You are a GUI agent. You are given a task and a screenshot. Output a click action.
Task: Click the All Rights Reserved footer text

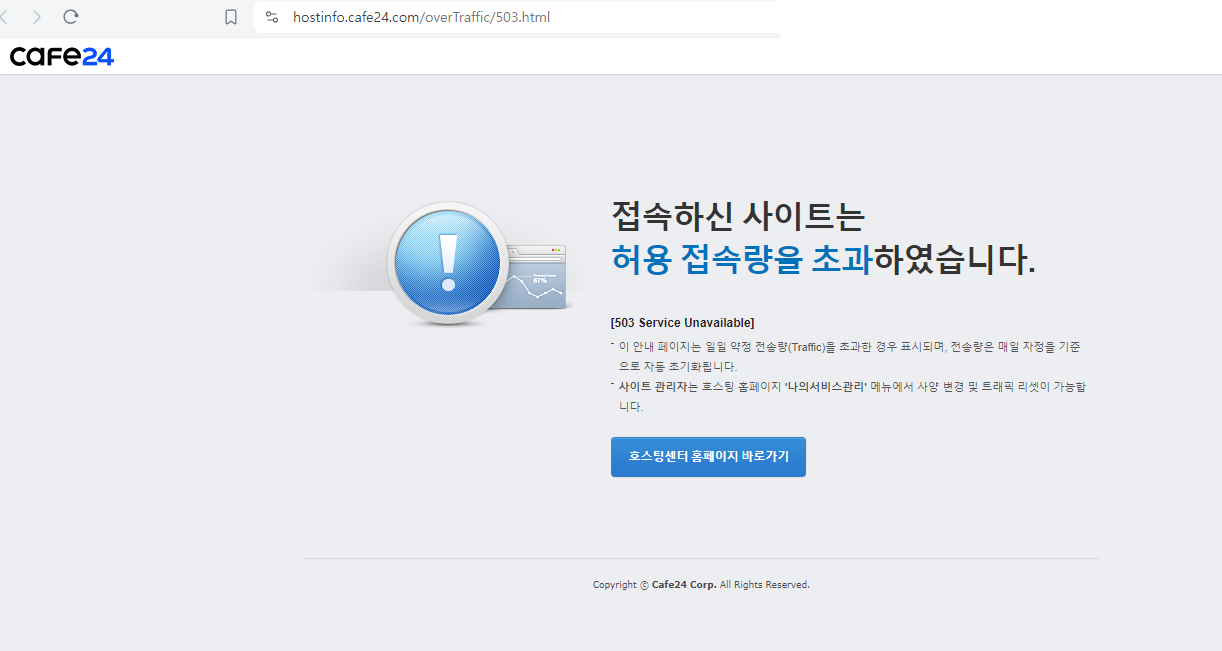click(764, 585)
